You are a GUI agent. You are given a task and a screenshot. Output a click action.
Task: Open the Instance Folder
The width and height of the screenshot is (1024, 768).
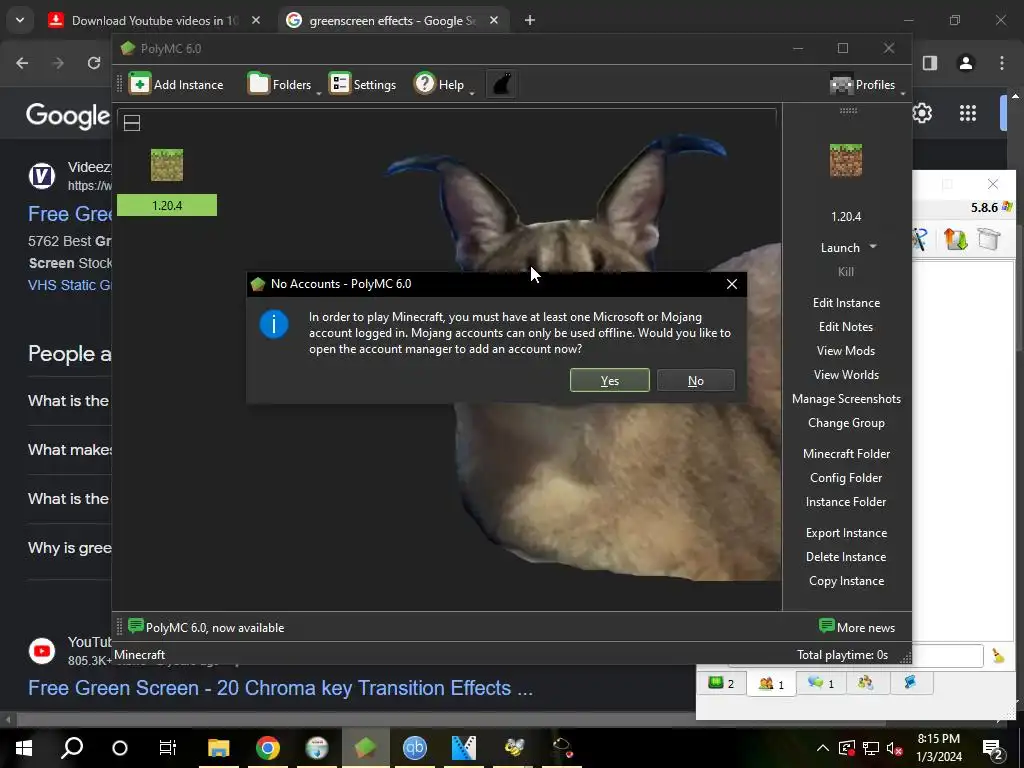click(846, 502)
